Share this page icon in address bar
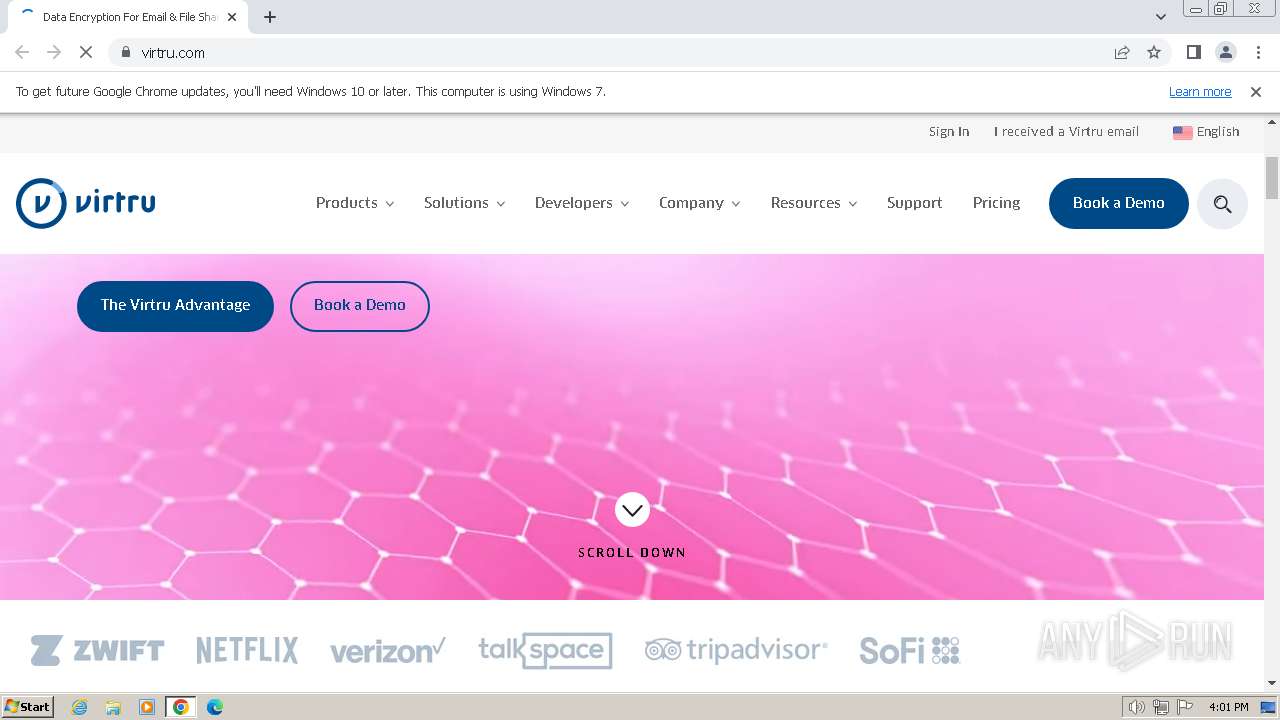Screen dimensions: 1280x720 pyautogui.click(x=1122, y=52)
